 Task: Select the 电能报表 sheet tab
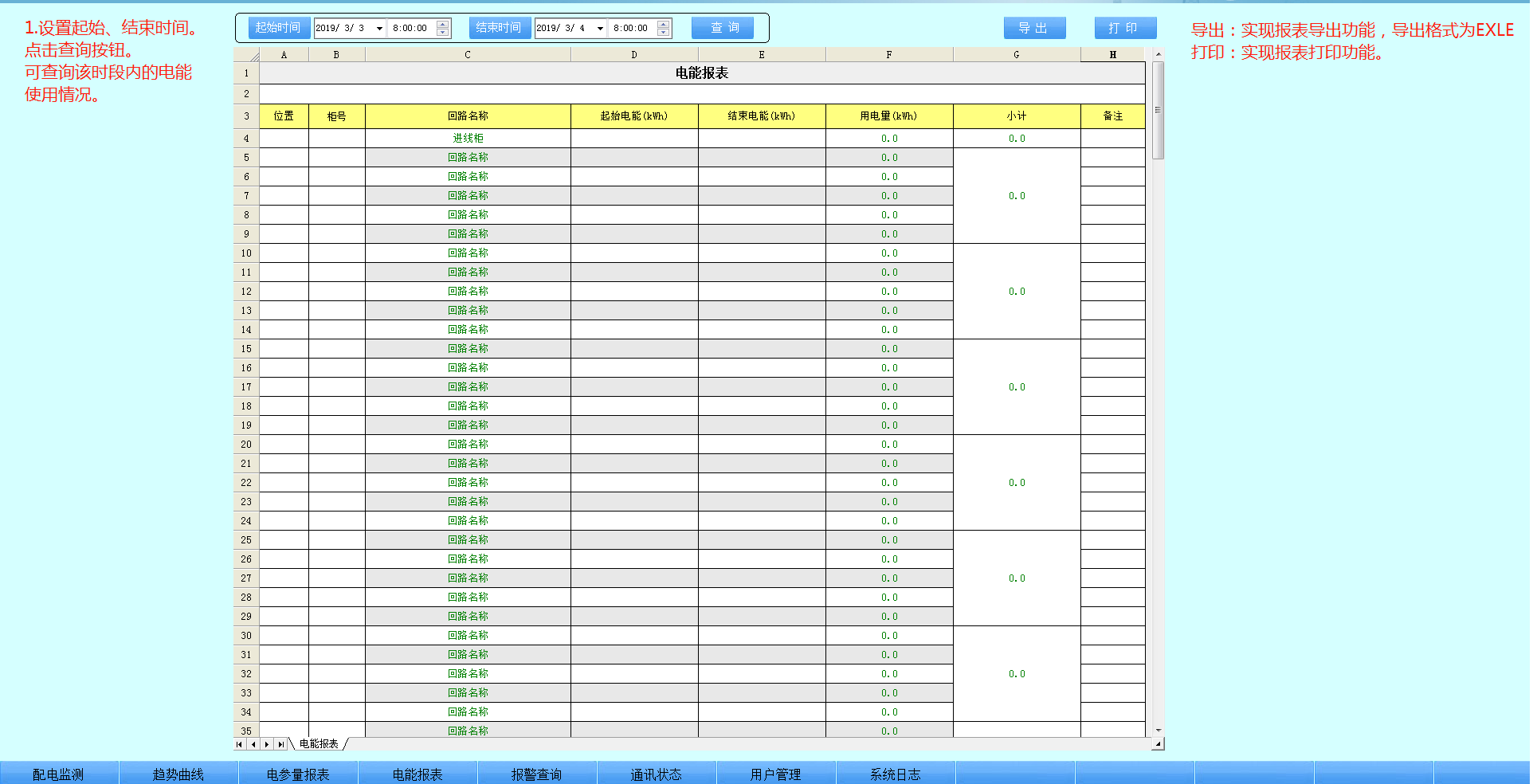coord(319,744)
